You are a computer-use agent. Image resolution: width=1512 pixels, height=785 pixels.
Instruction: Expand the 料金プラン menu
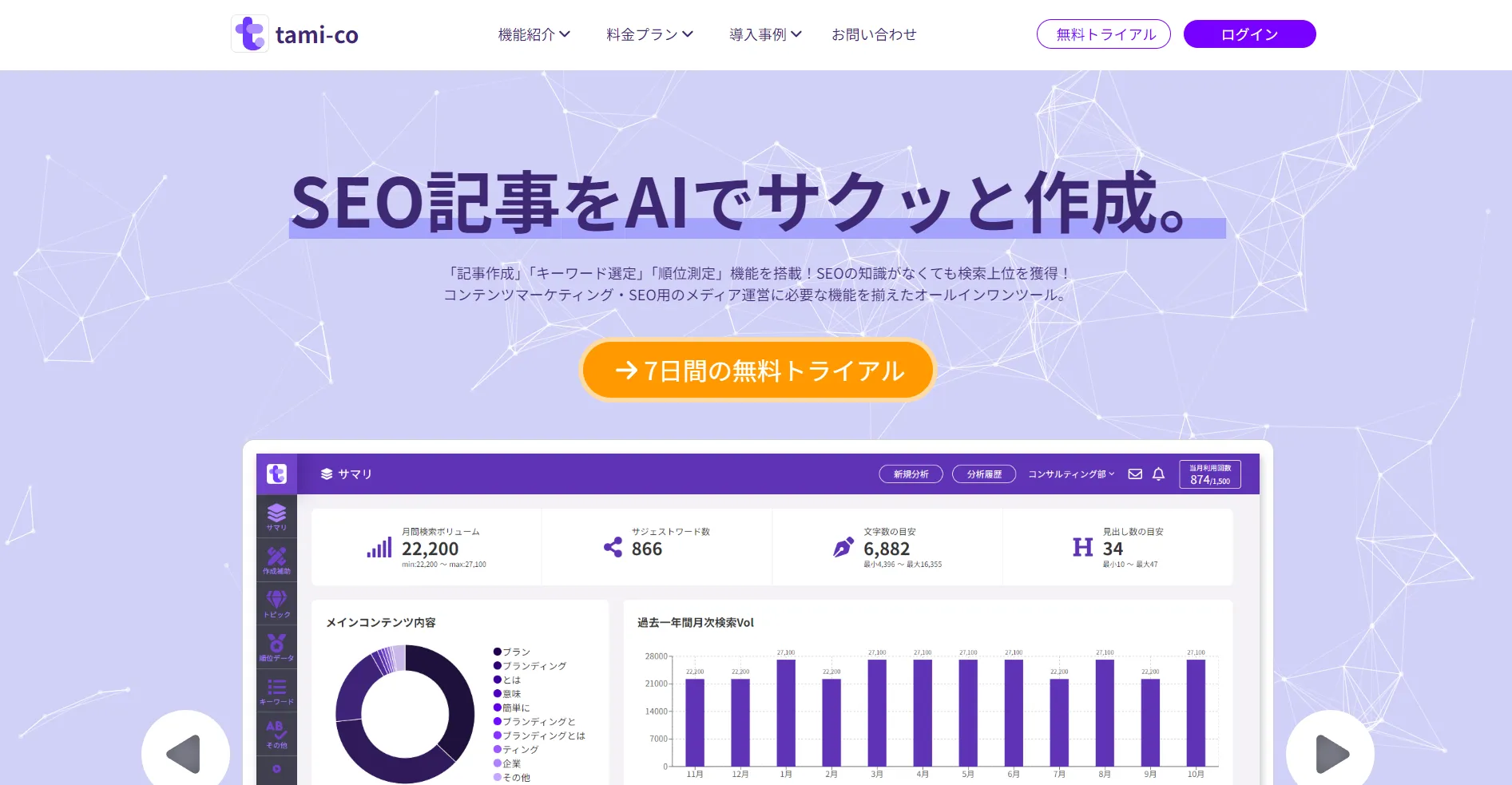(649, 34)
